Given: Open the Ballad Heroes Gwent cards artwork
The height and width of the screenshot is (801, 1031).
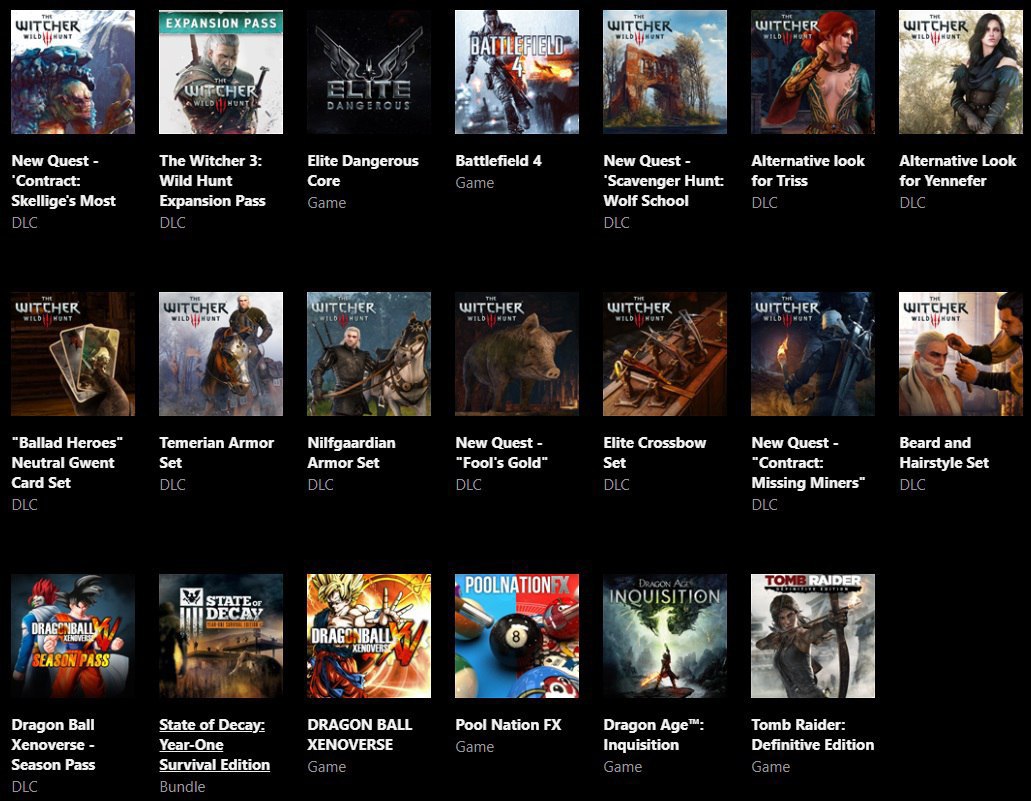Looking at the screenshot, I should click(73, 354).
